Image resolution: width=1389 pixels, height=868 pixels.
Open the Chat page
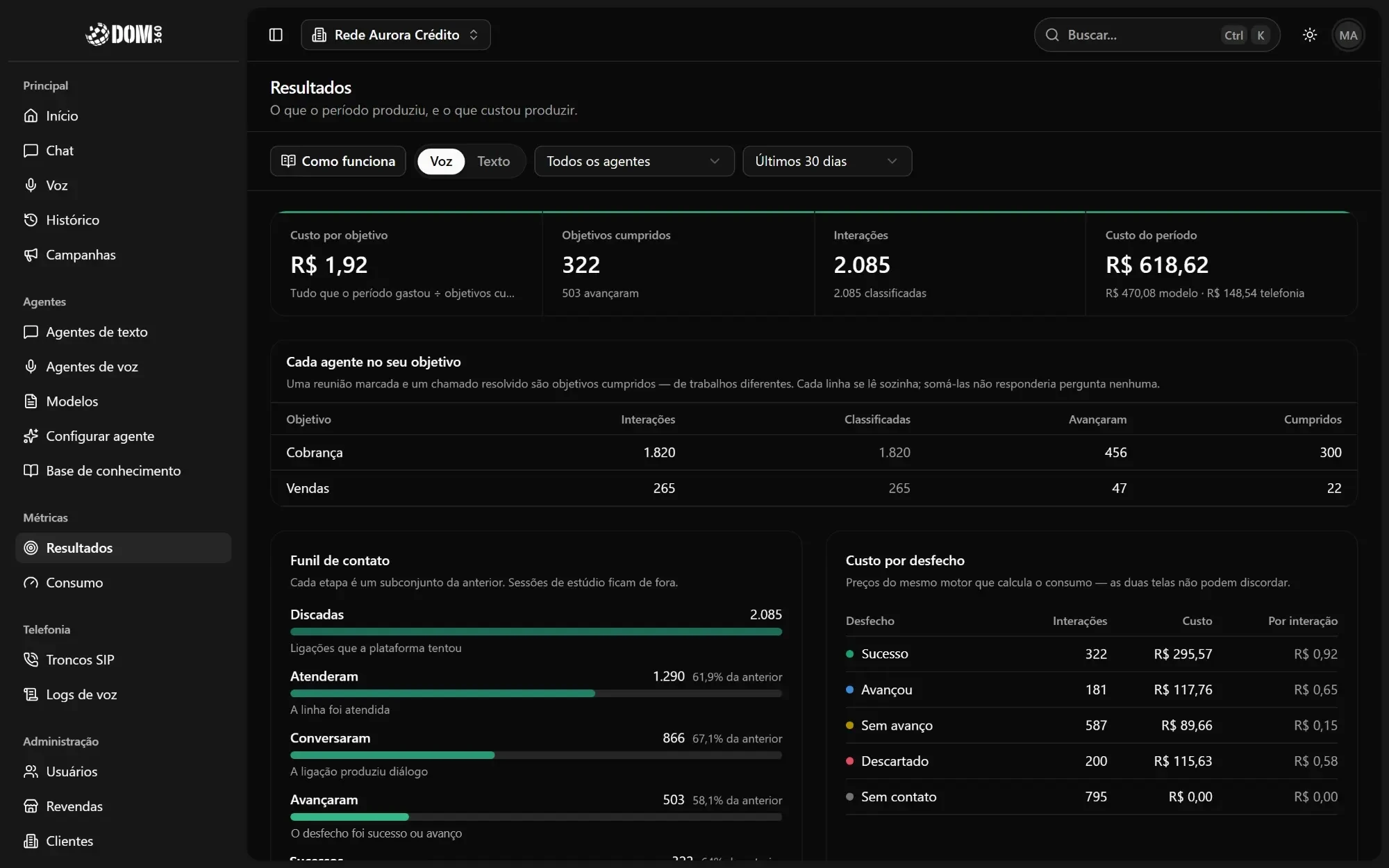(x=123, y=151)
